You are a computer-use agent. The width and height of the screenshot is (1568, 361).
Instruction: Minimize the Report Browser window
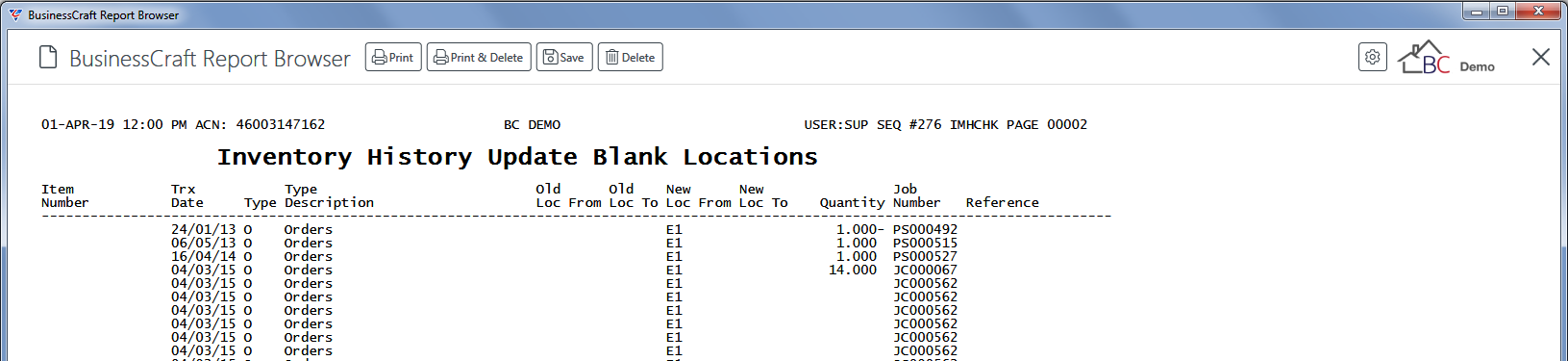1477,12
